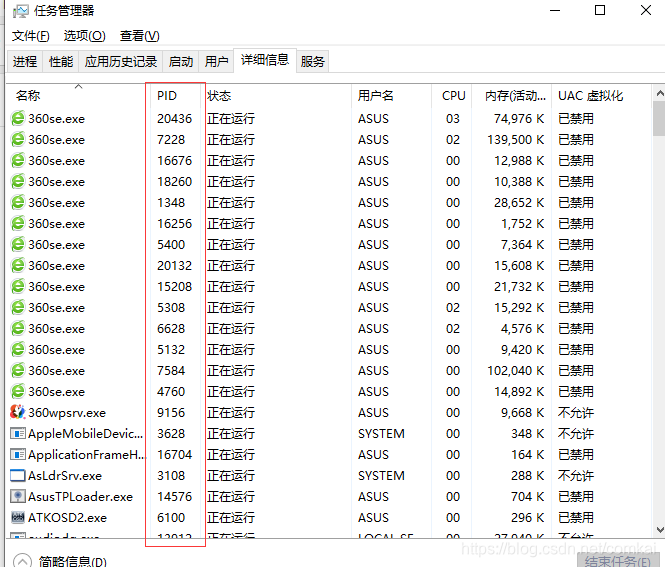The image size is (665, 567).
Task: Click the 结束任务(E) button
Action: [x=618, y=561]
